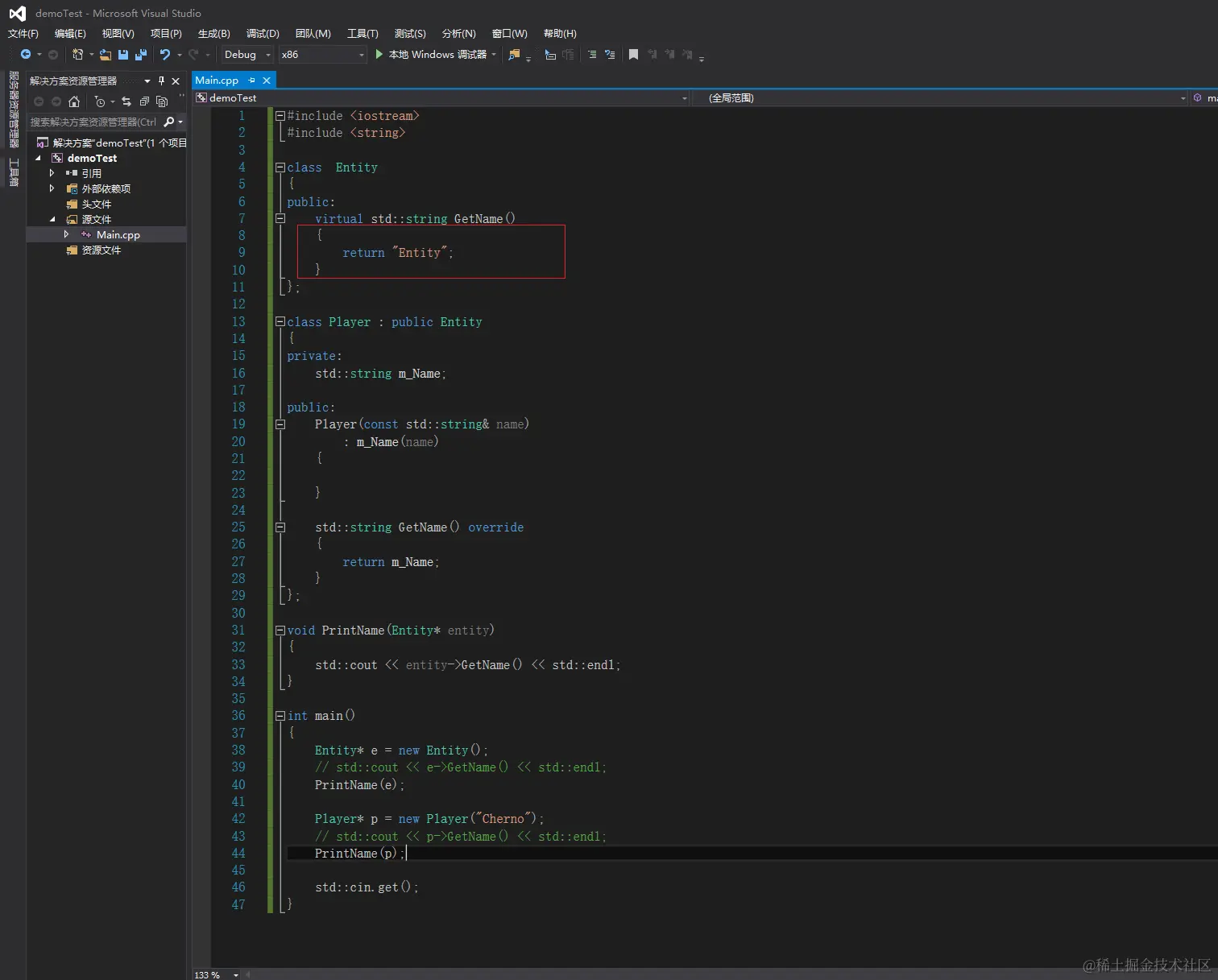Click the Save All toolbar icon

point(141,55)
